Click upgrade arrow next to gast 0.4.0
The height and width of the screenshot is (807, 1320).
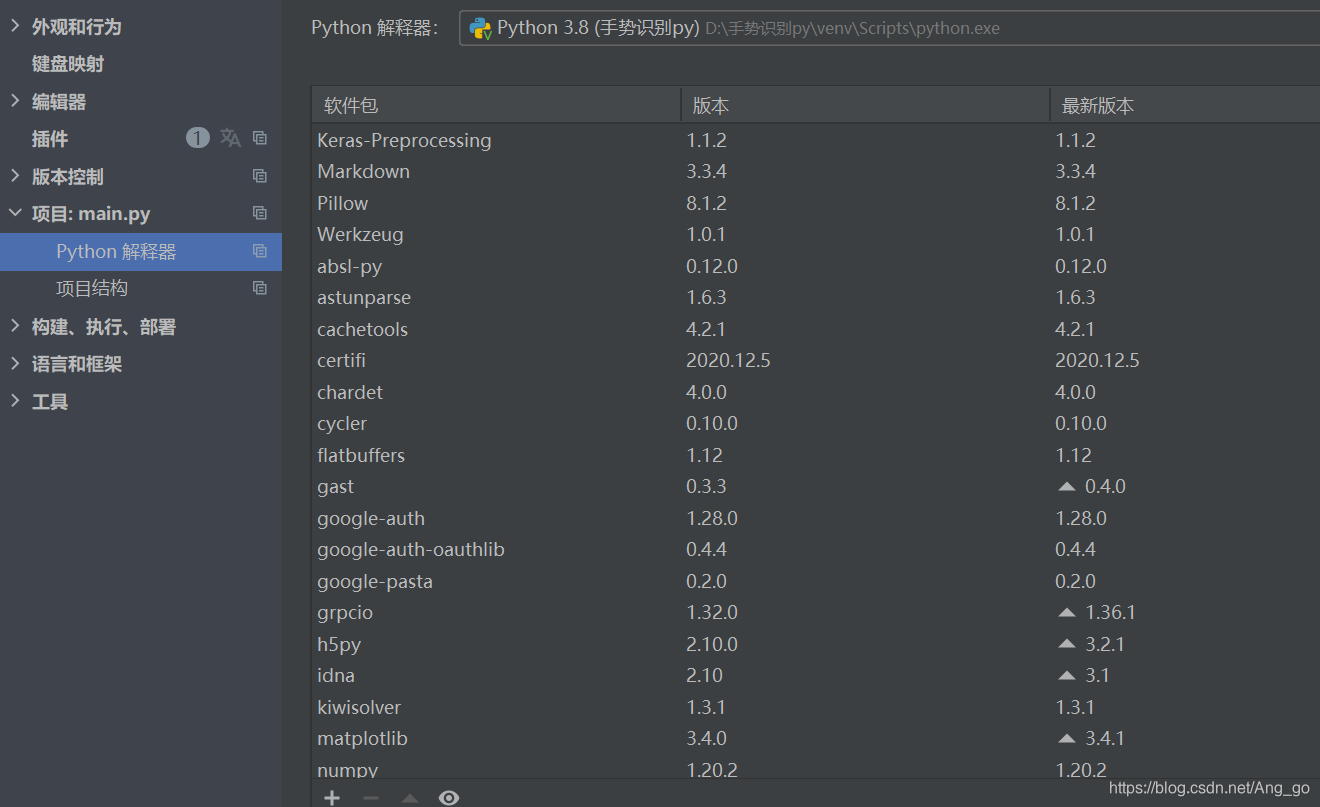[x=1067, y=487]
